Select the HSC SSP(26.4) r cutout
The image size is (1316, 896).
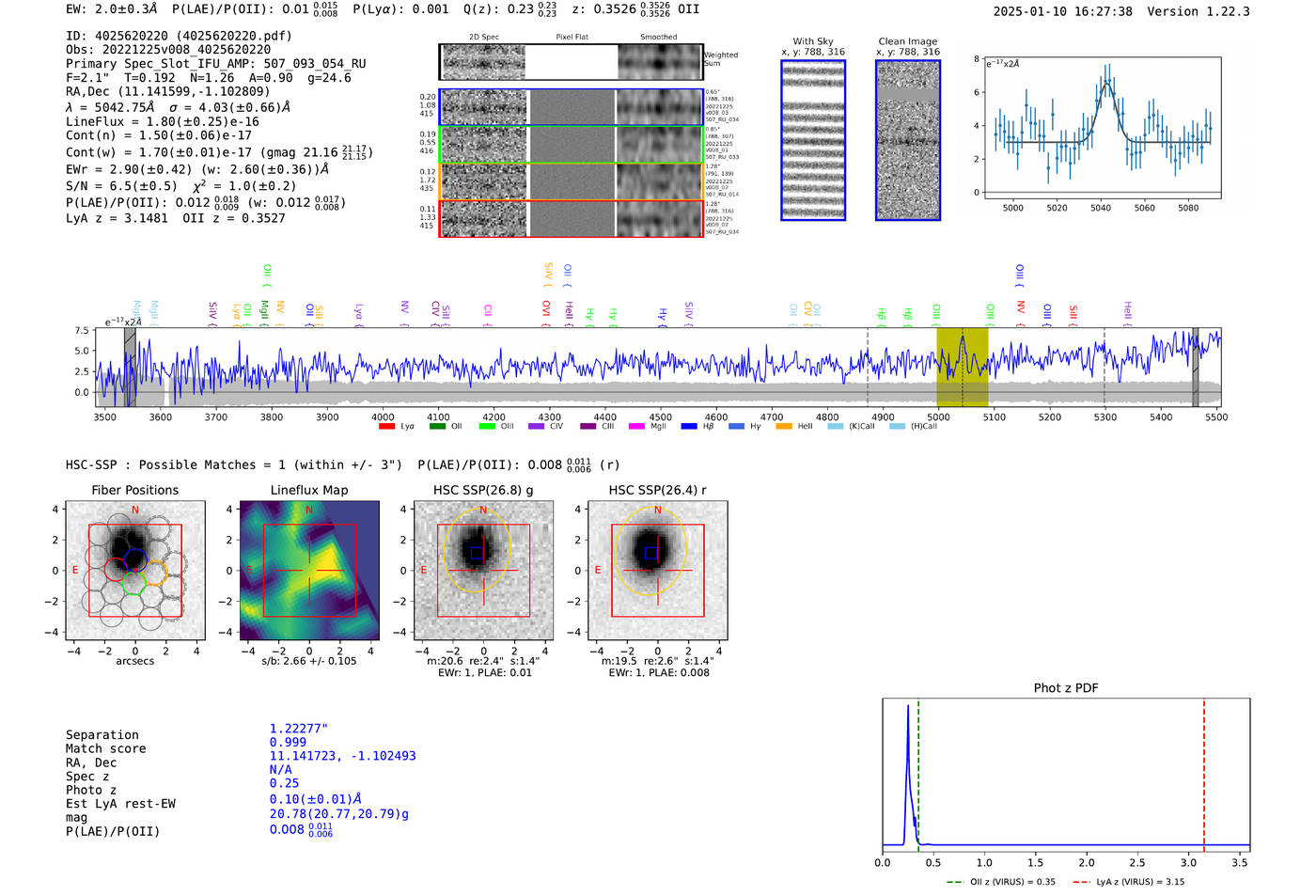(x=657, y=571)
